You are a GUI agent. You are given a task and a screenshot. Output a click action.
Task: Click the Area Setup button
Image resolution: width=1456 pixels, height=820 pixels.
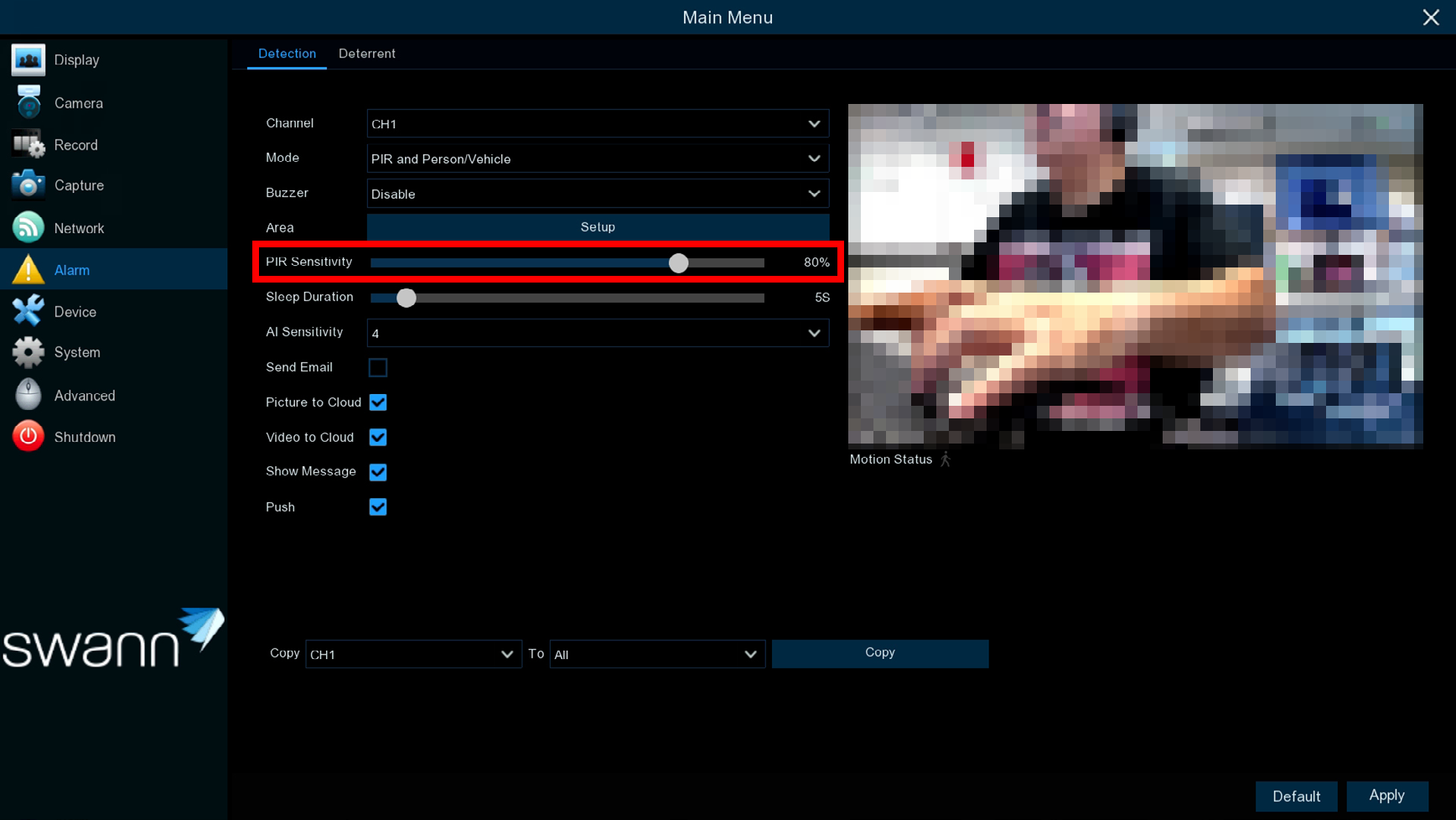click(x=598, y=227)
